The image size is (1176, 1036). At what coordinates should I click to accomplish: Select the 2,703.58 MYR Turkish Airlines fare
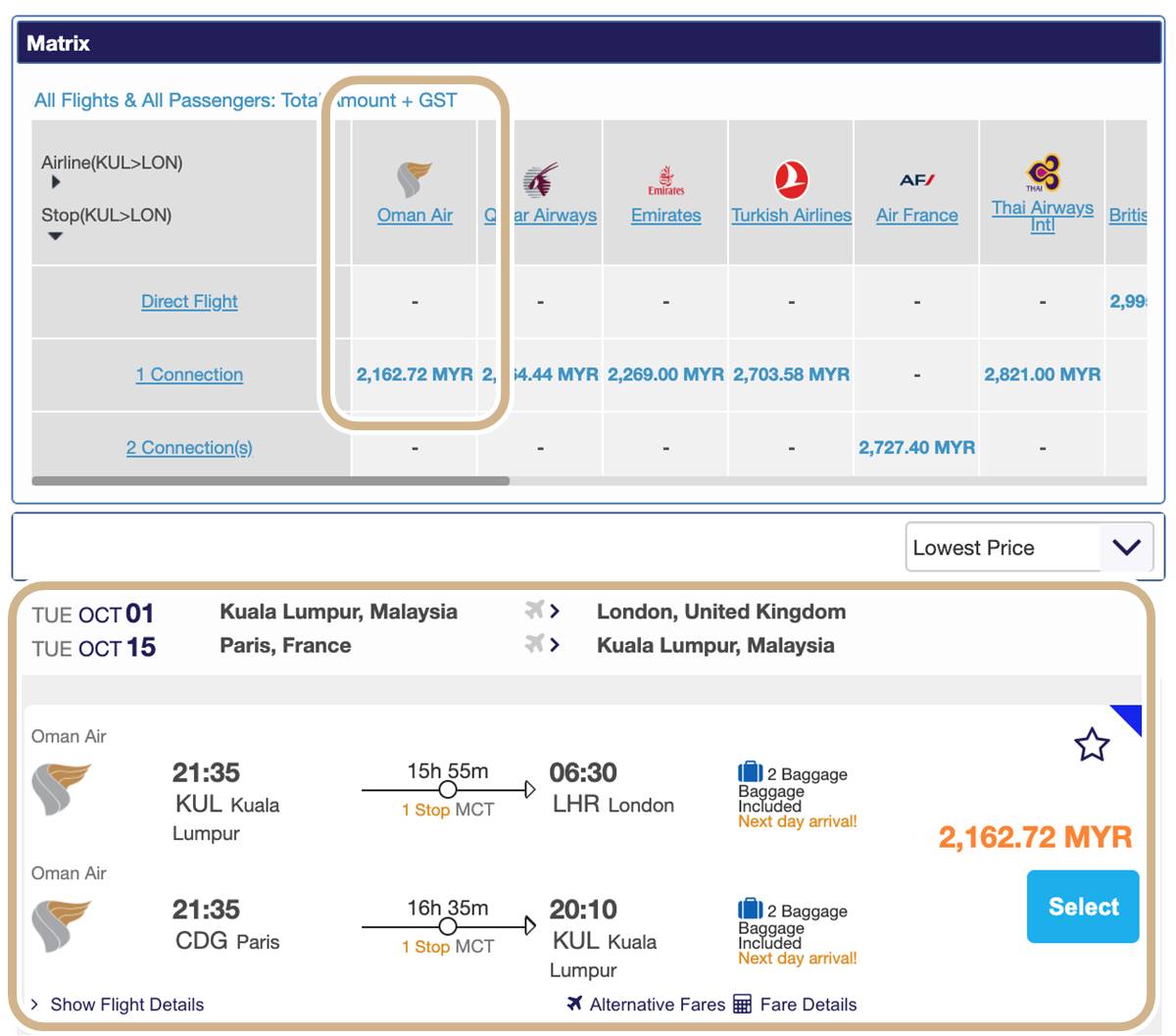pos(791,374)
